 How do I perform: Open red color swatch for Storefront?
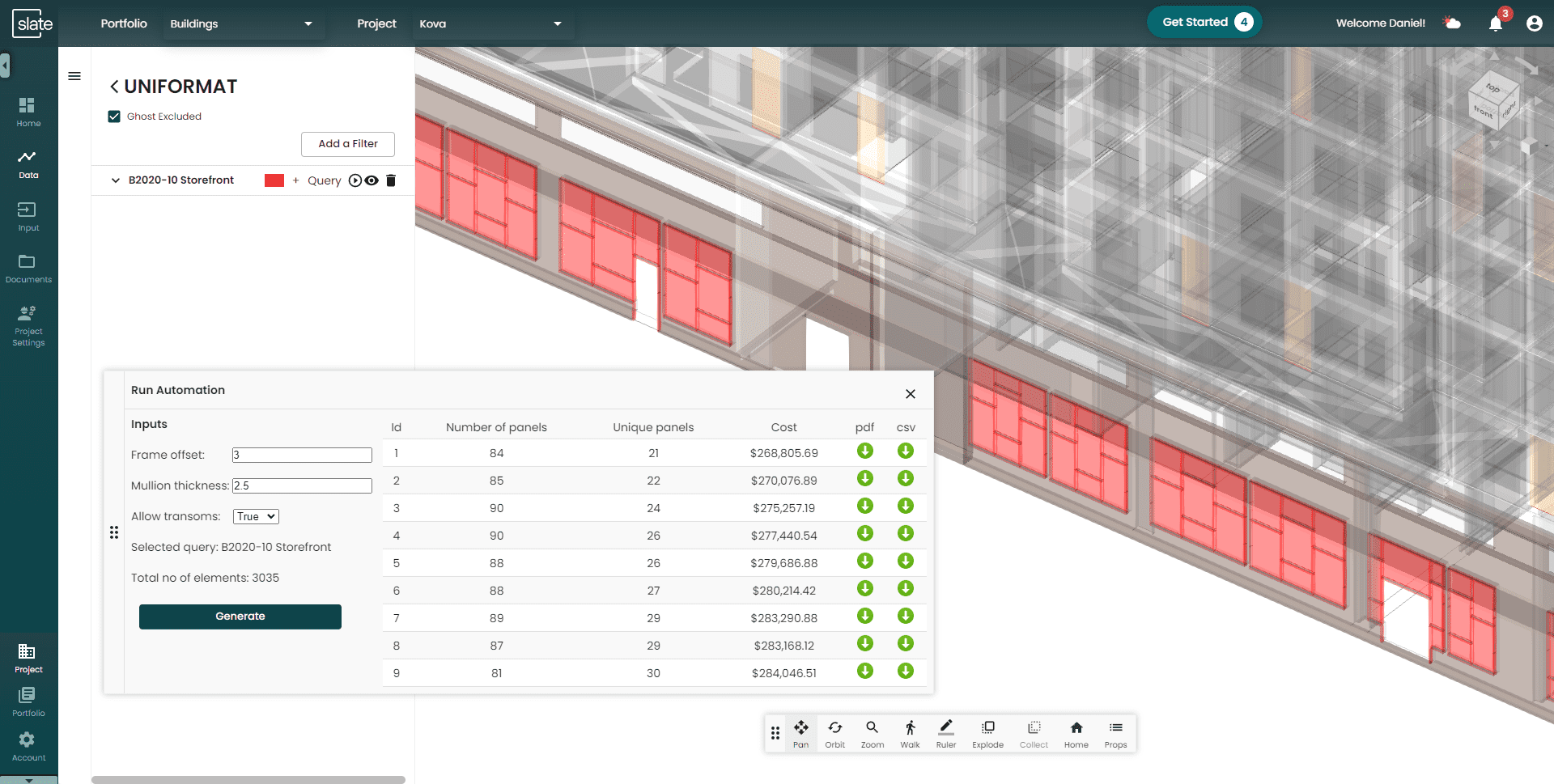pyautogui.click(x=274, y=180)
